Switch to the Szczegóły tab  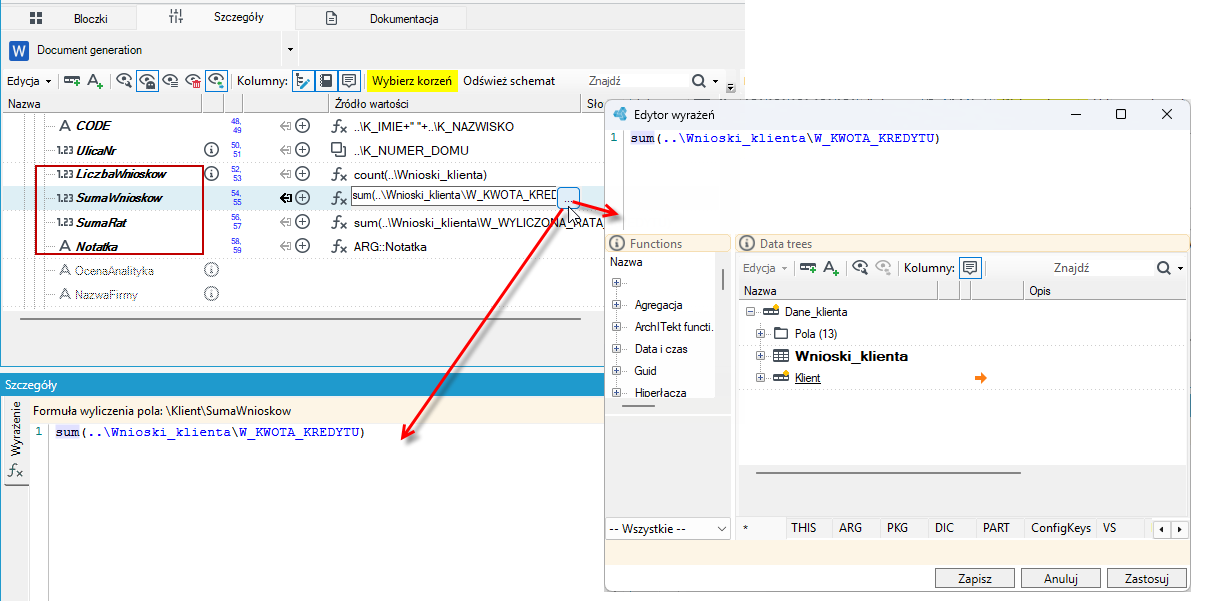pyautogui.click(x=215, y=17)
